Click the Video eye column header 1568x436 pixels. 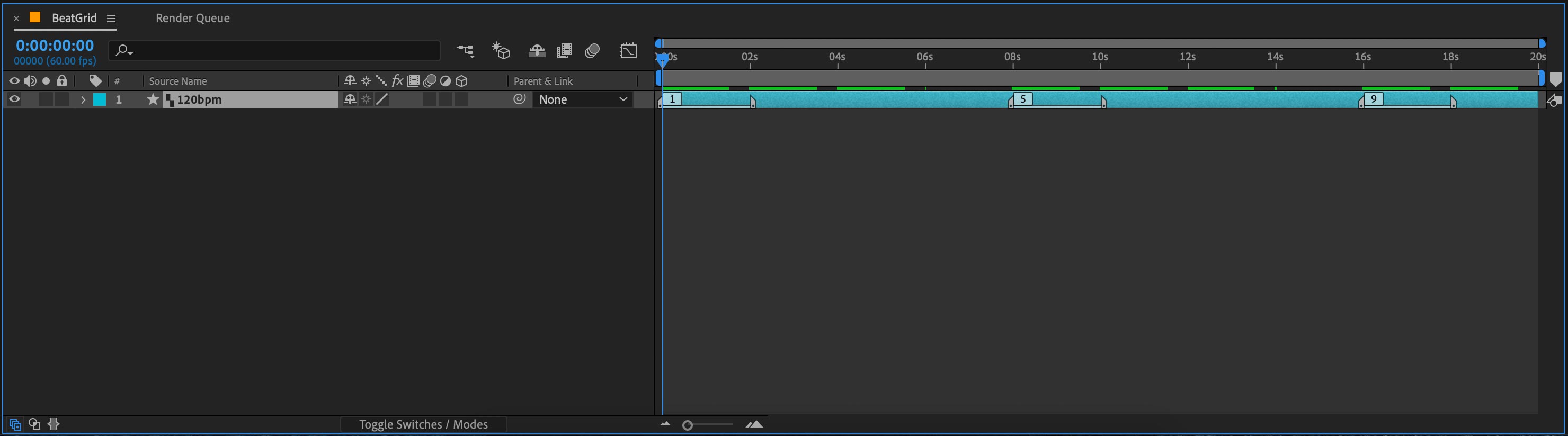14,81
